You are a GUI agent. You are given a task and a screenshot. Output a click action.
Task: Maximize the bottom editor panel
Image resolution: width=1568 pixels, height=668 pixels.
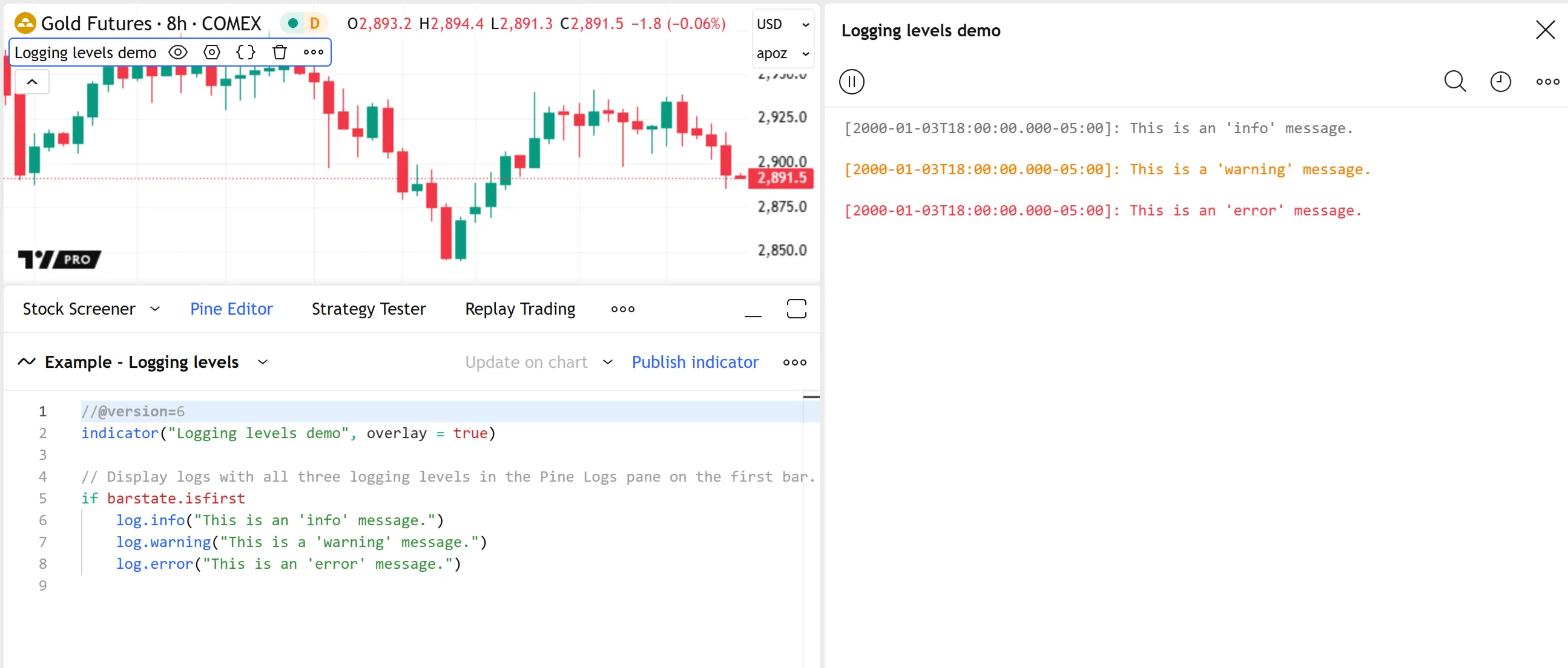click(796, 309)
